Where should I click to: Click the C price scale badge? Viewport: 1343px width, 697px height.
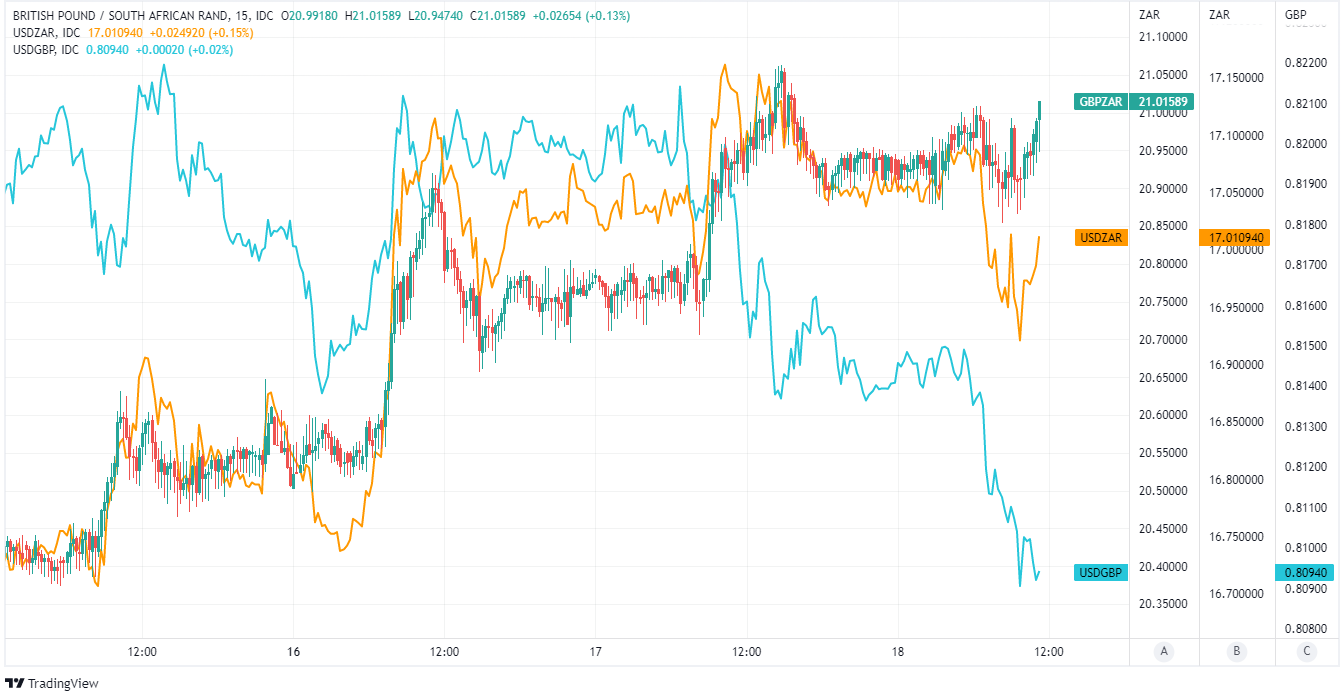click(x=1305, y=652)
